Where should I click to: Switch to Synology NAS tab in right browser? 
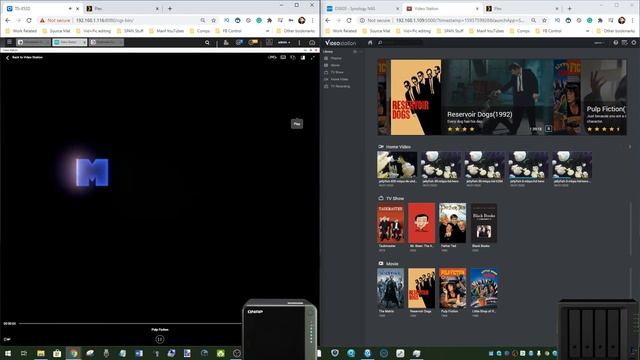pos(362,8)
